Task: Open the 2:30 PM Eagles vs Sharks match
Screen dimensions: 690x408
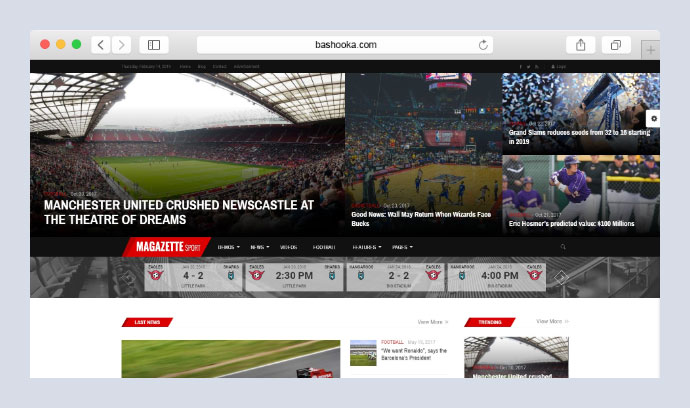Action: tap(294, 277)
